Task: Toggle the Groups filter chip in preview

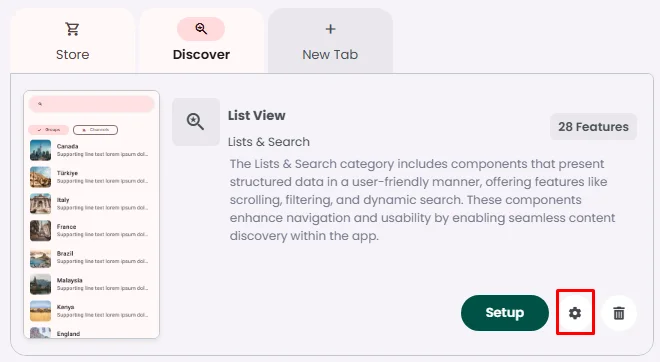Action: [48, 130]
